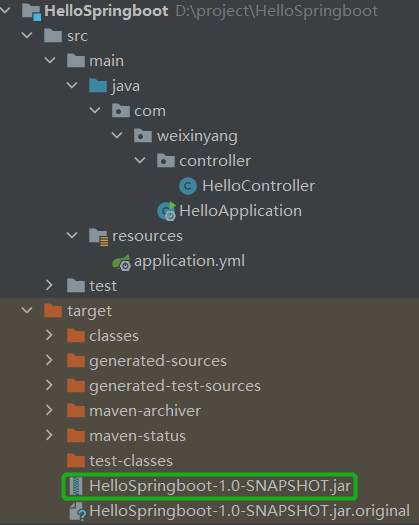Expand the maven-status folder arrow
This screenshot has height=525, width=419.
tap(49, 435)
